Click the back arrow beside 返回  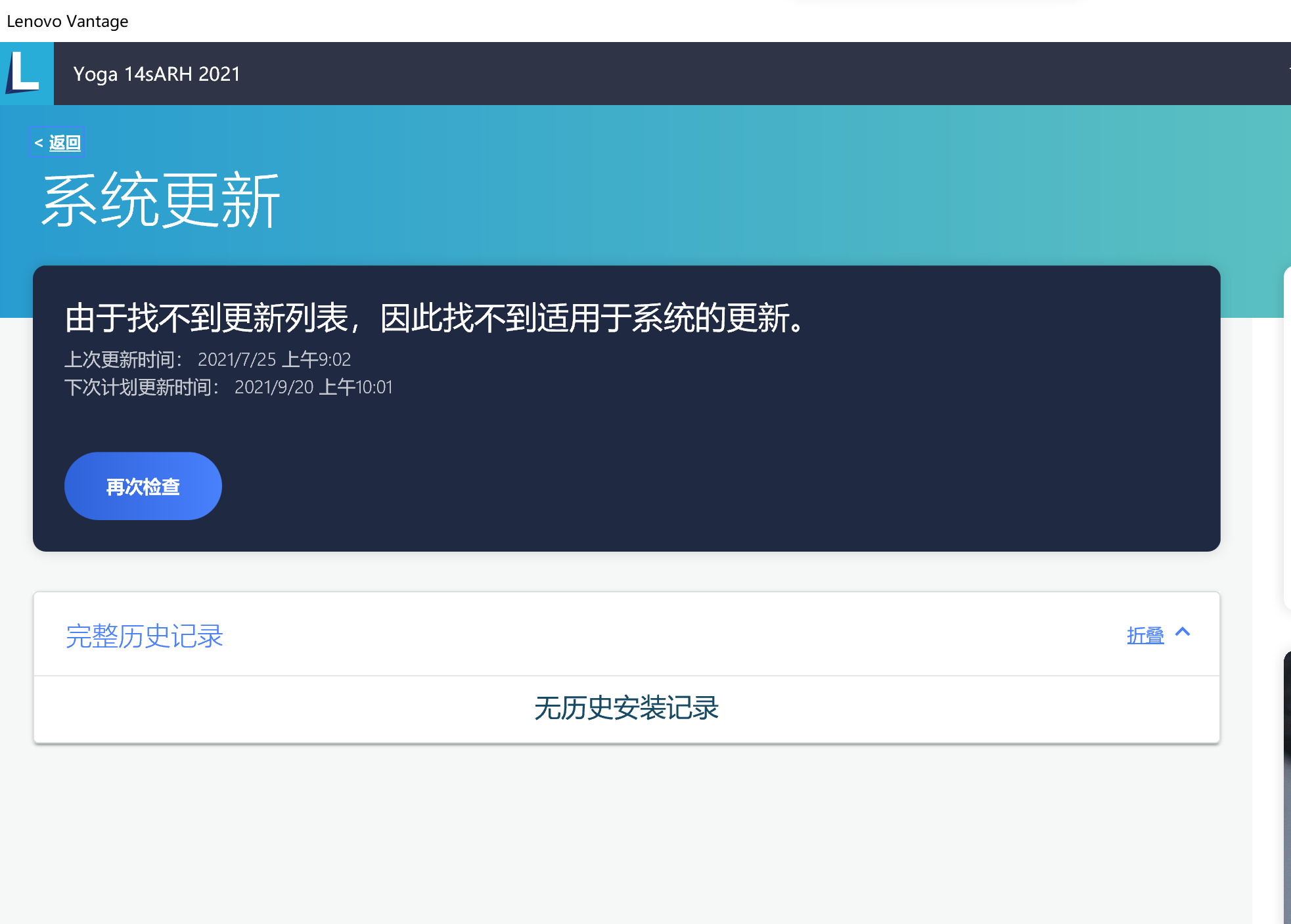pyautogui.click(x=39, y=143)
